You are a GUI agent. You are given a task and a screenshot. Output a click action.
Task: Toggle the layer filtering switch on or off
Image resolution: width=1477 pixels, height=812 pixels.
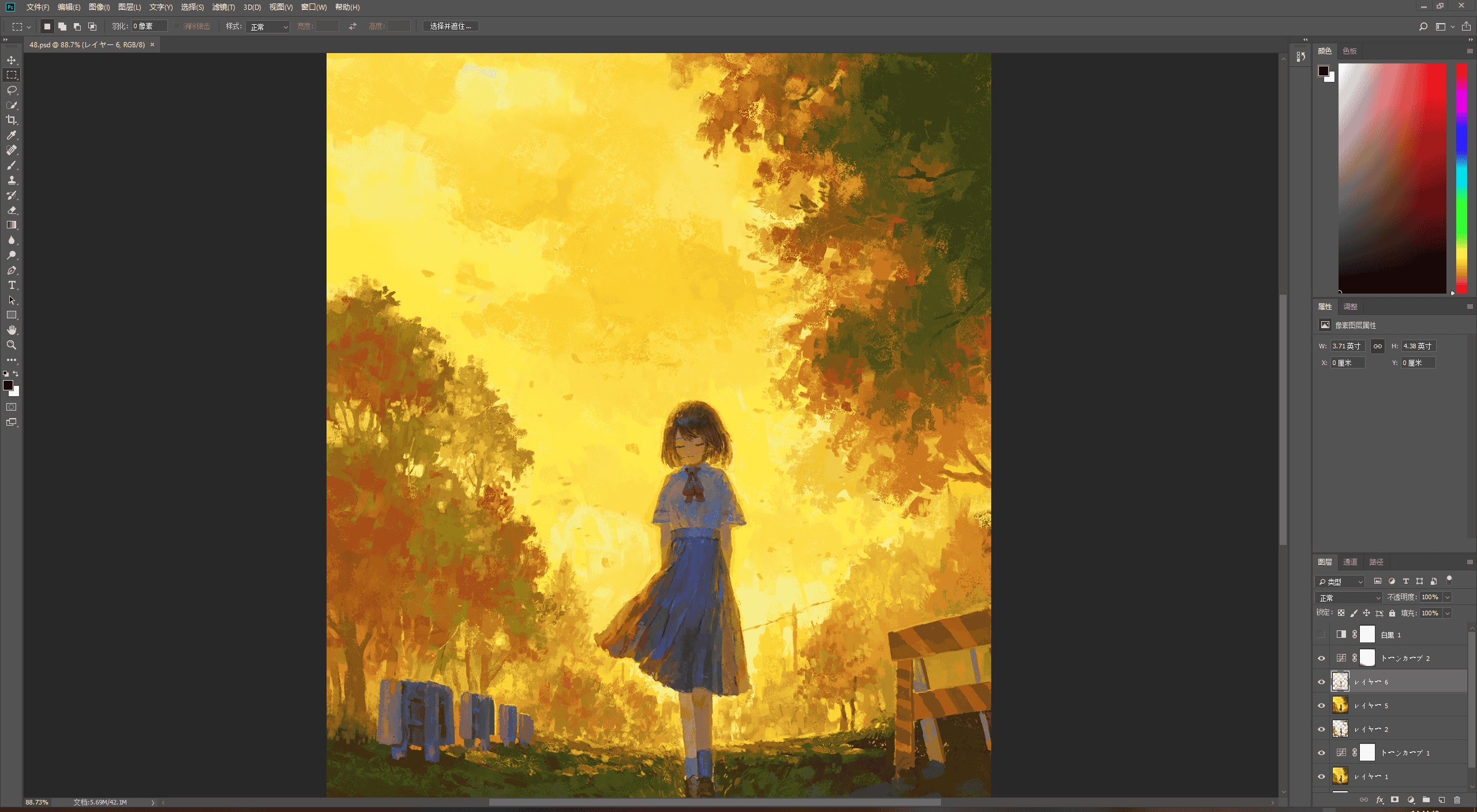tap(1449, 580)
